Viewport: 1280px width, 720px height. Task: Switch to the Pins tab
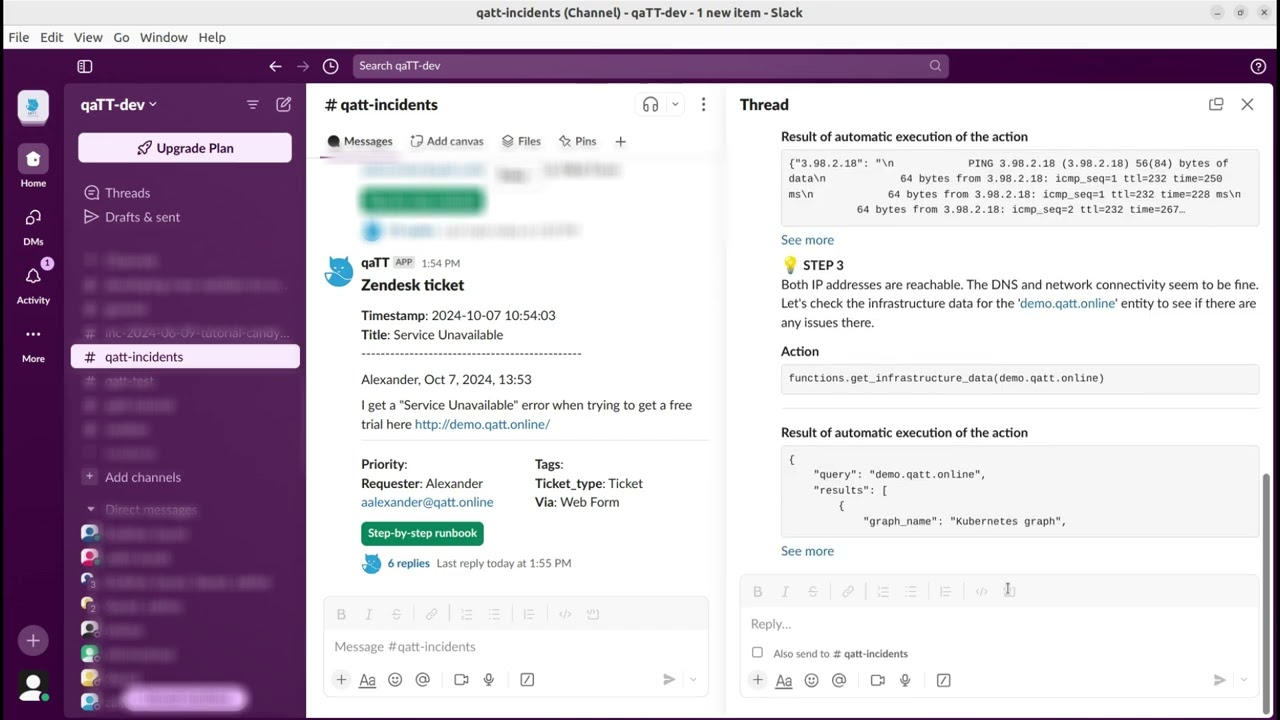pyautogui.click(x=577, y=142)
